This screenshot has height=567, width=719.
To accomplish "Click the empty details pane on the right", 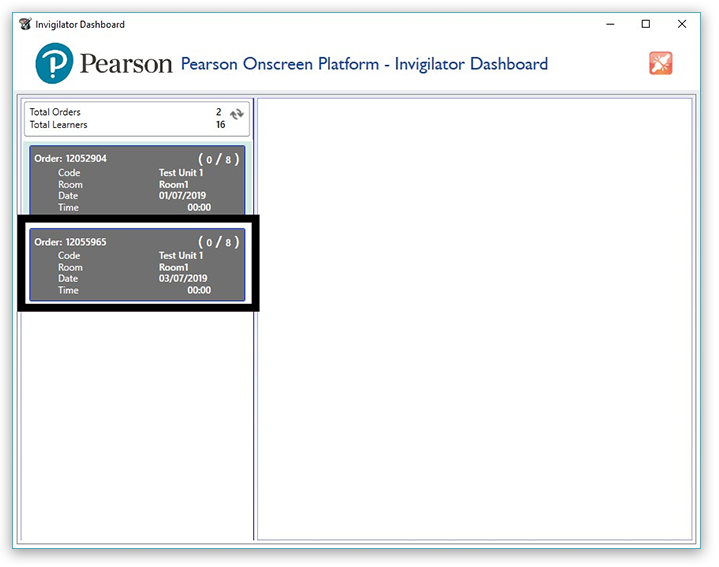I will tap(474, 320).
